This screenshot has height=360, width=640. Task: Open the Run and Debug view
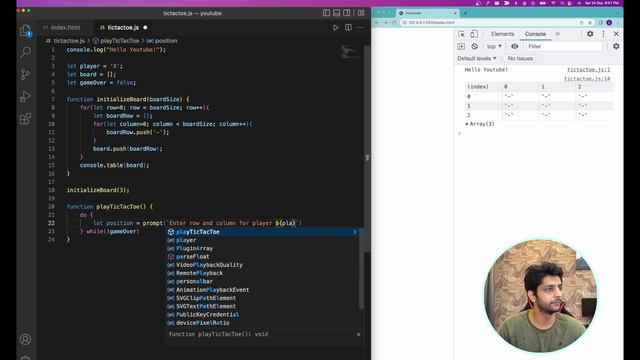pos(25,97)
